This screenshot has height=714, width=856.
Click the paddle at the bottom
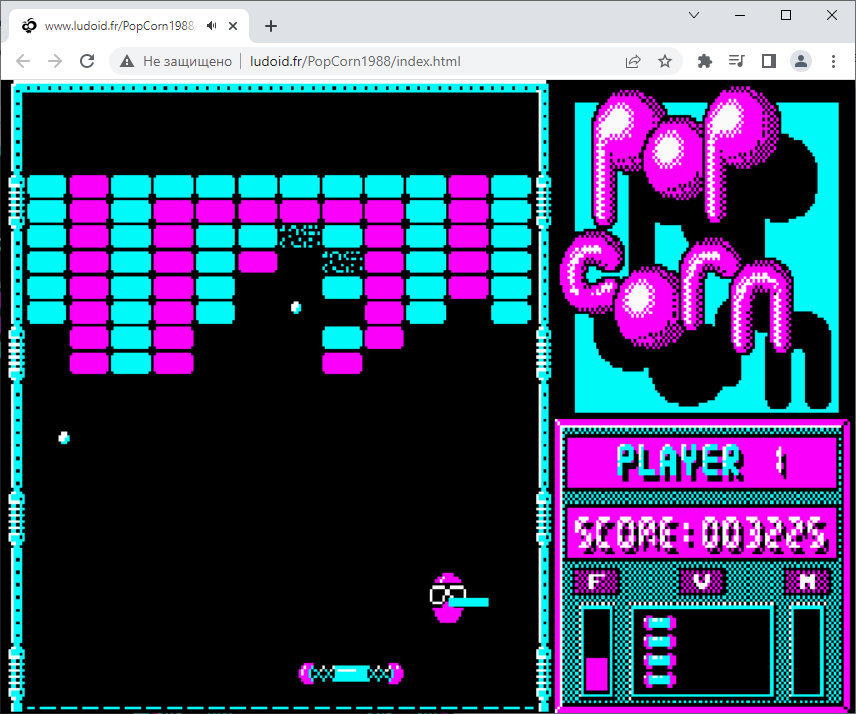(x=351, y=673)
